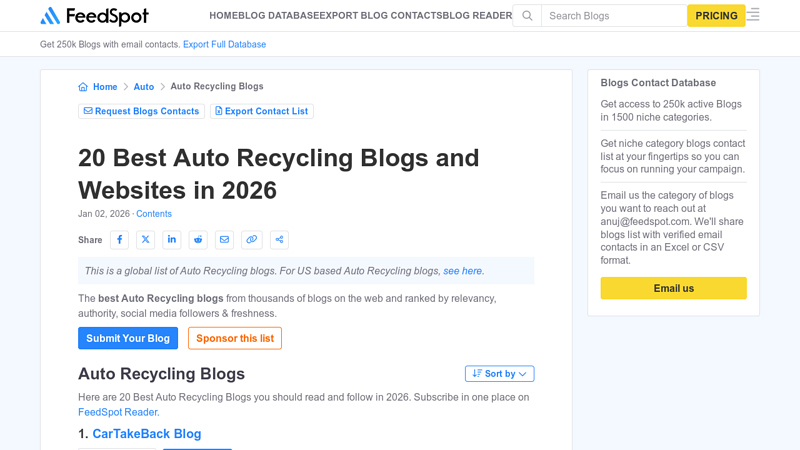Image resolution: width=800 pixels, height=450 pixels.
Task: Click the 'Blogs Contact Database' heading
Action: 658,83
